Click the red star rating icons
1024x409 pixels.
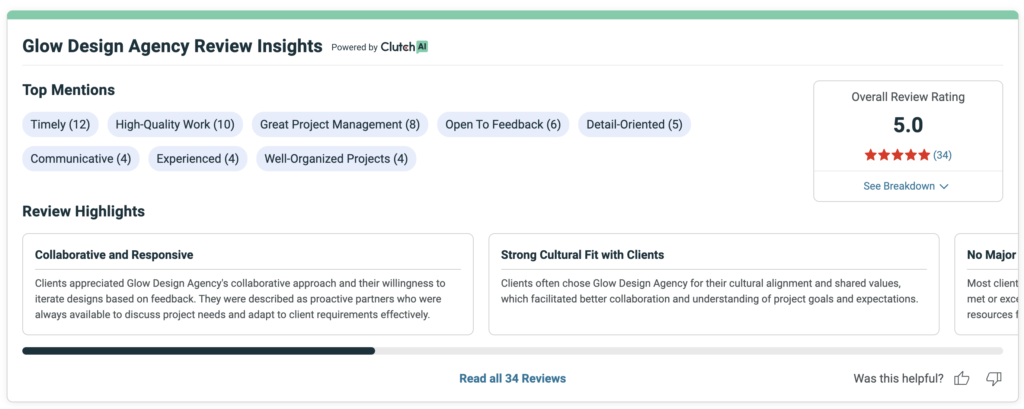click(x=897, y=155)
